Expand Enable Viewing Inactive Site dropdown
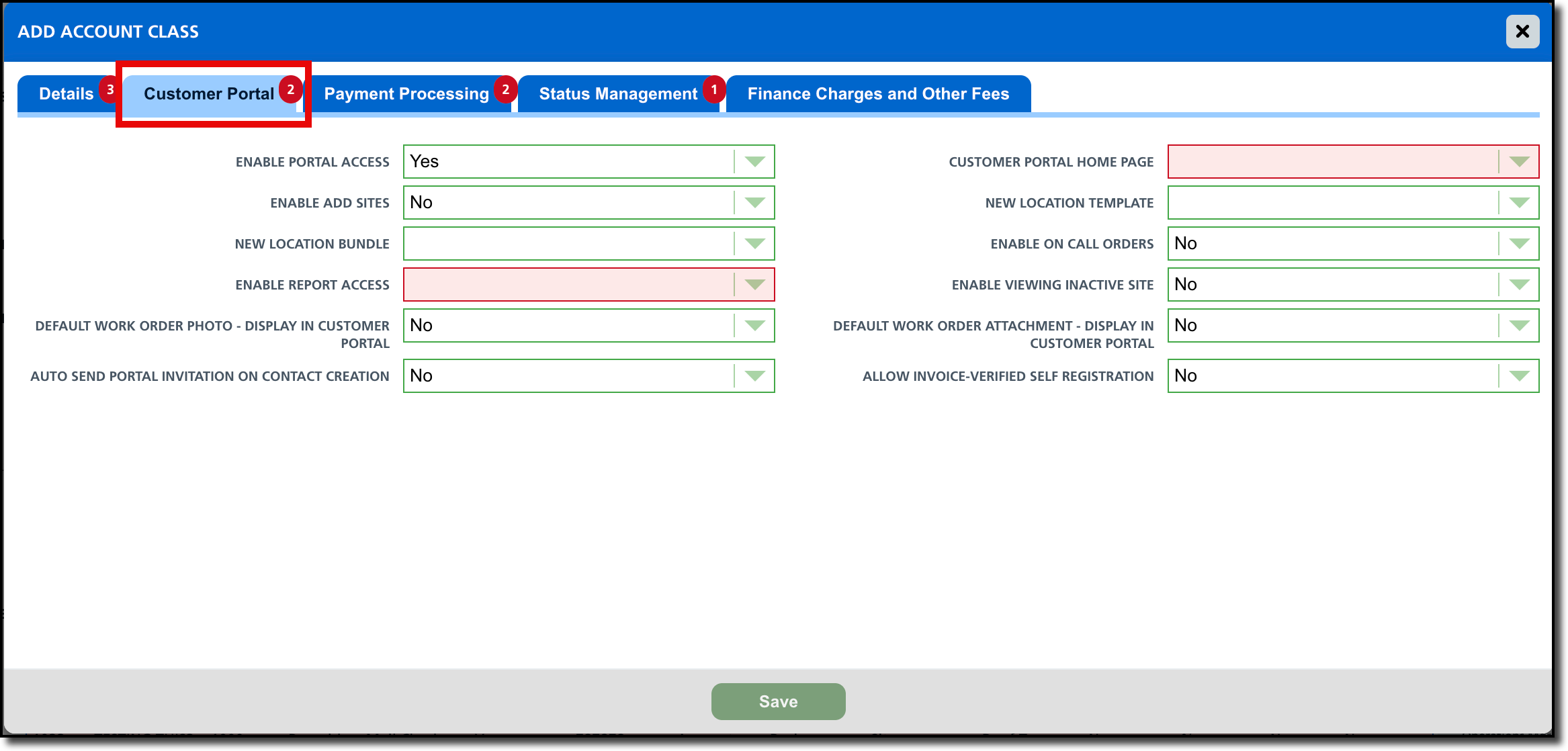 coord(1519,285)
